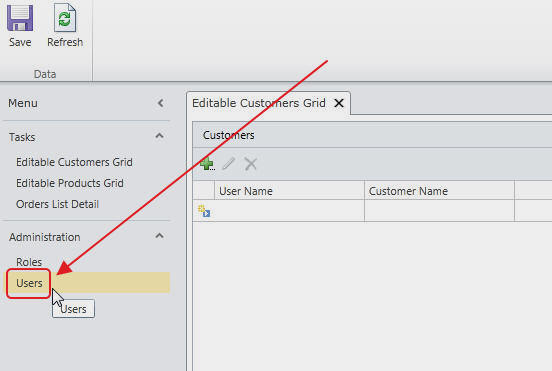The image size is (552, 371).
Task: Open Orders List Detail menu item
Action: (57, 204)
